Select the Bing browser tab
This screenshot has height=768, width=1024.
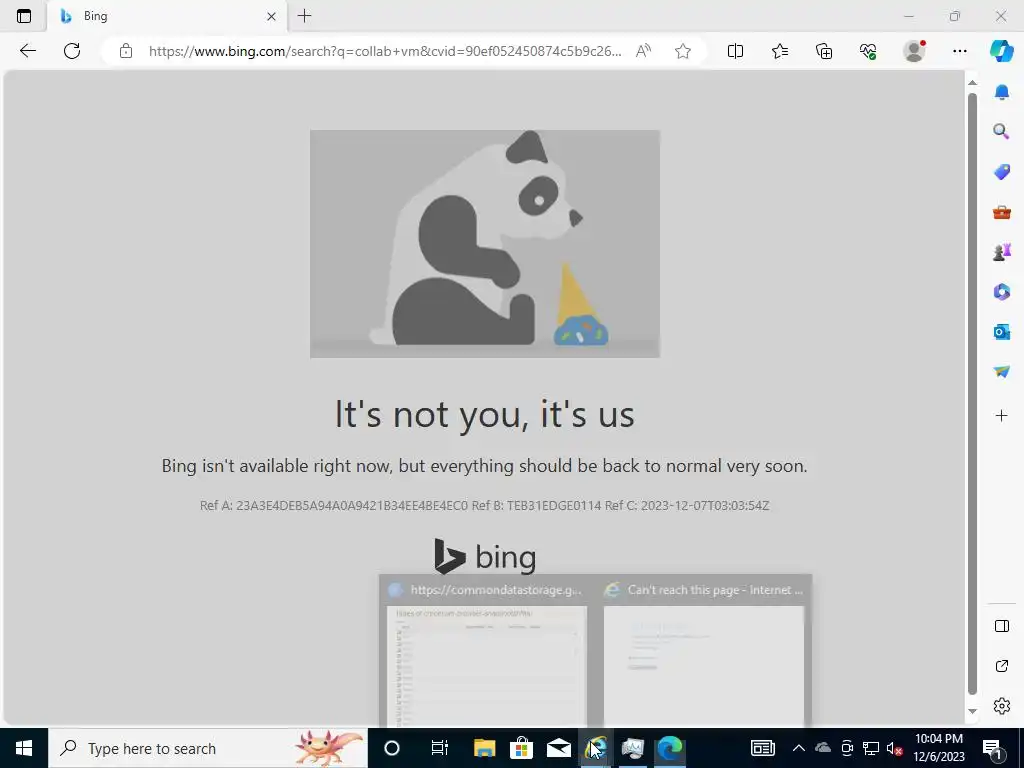[167, 16]
